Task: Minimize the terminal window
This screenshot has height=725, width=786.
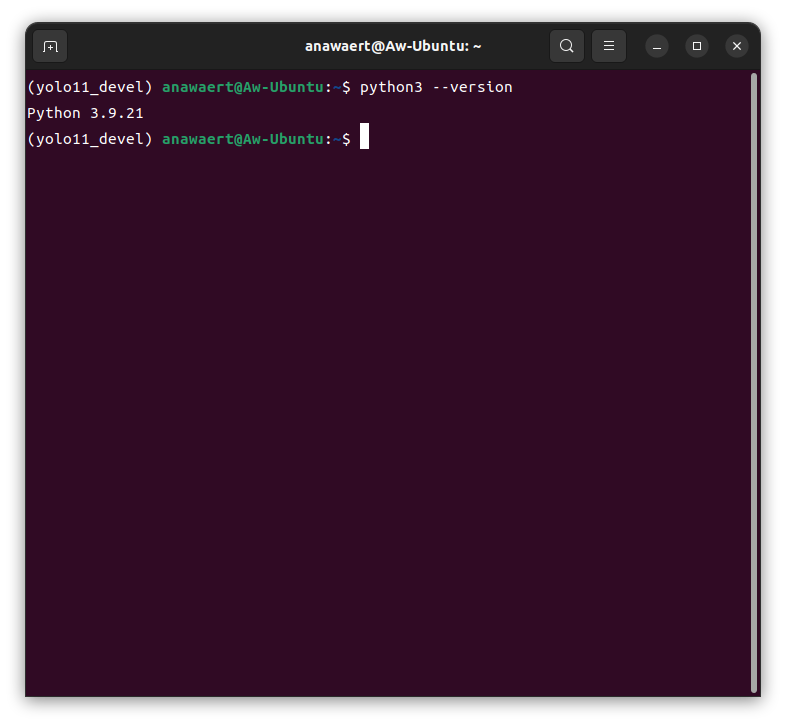Action: click(x=657, y=46)
